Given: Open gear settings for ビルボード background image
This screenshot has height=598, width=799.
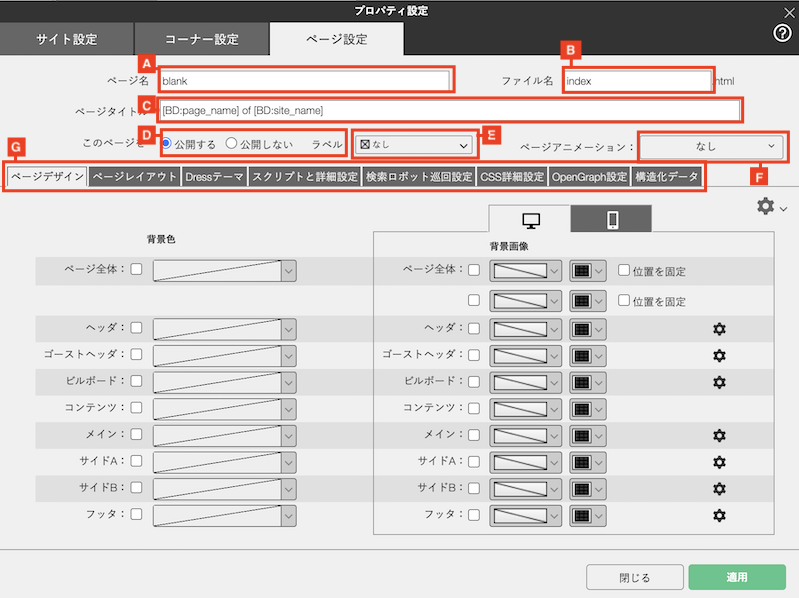Looking at the screenshot, I should pyautogui.click(x=718, y=382).
